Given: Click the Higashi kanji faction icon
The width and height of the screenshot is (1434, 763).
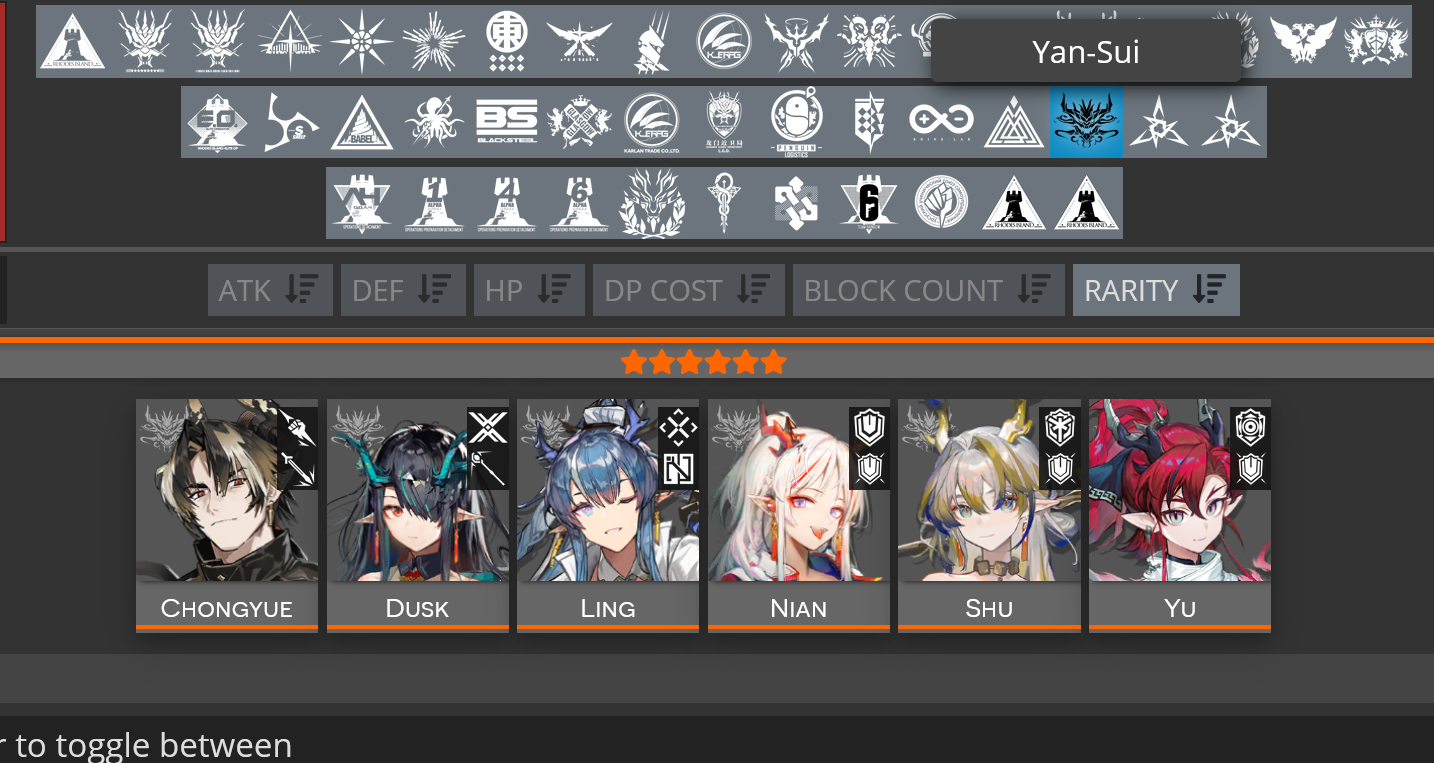Looking at the screenshot, I should tap(507, 41).
